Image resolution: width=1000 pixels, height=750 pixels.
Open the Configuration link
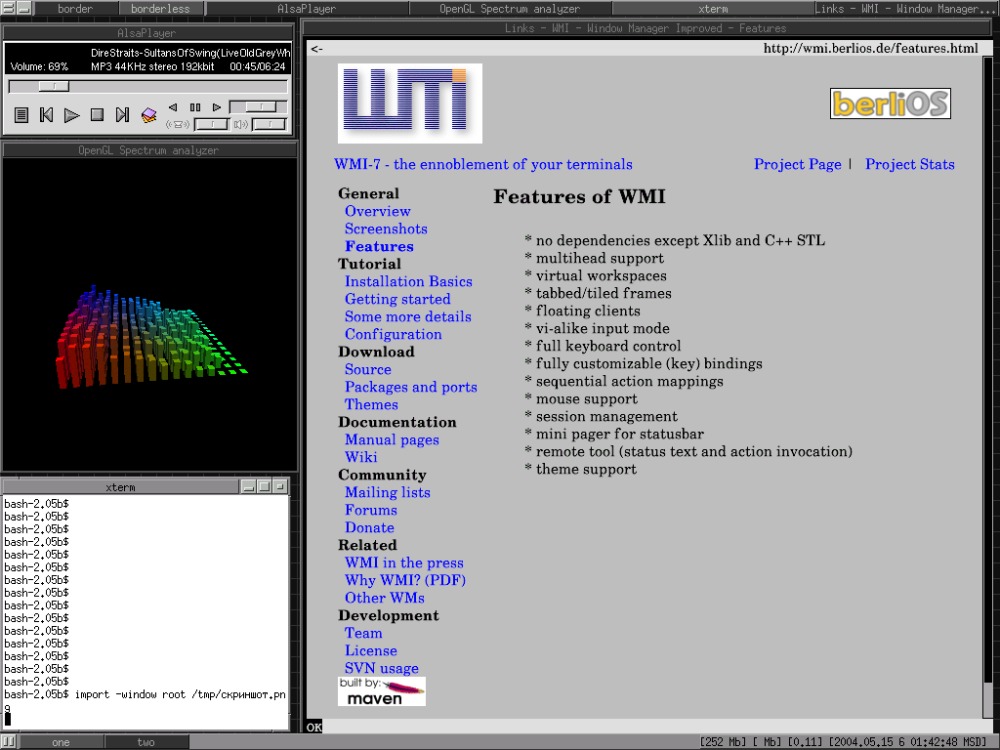[393, 334]
